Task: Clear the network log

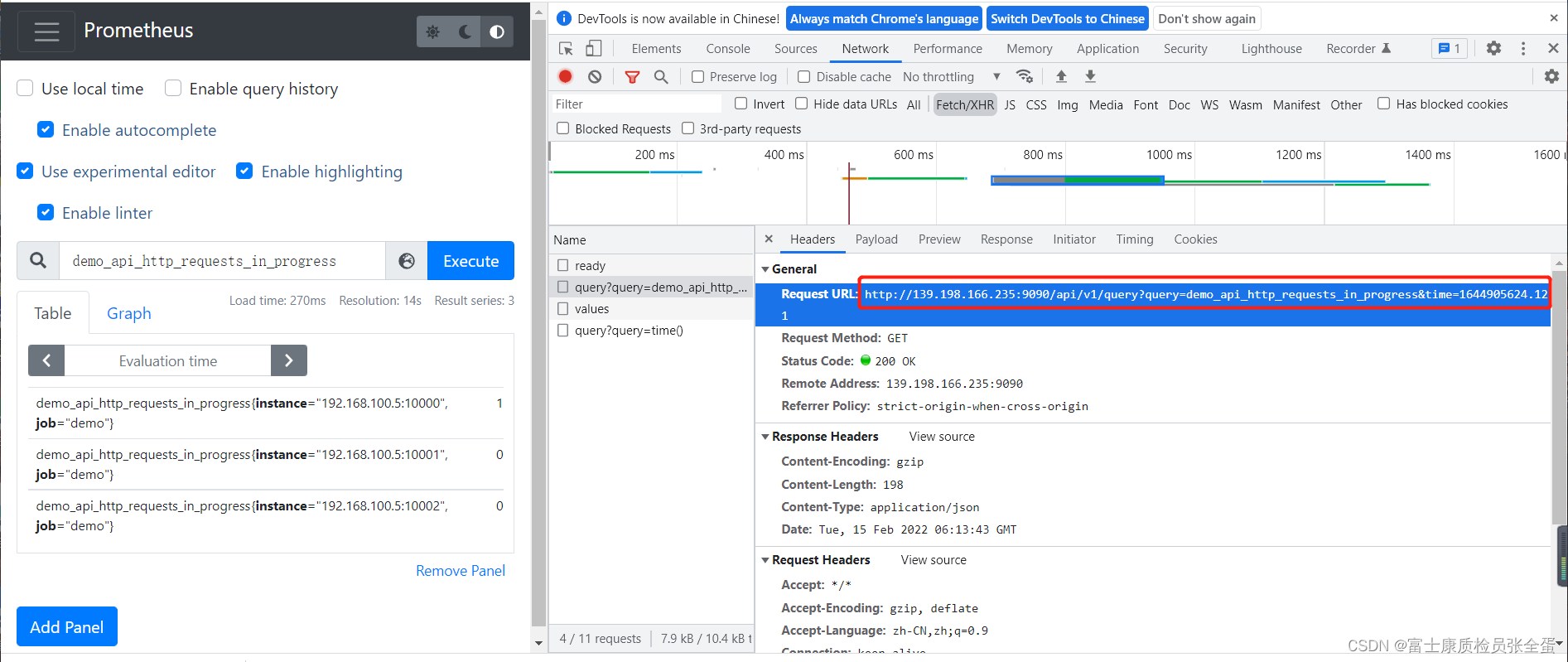Action: click(595, 76)
